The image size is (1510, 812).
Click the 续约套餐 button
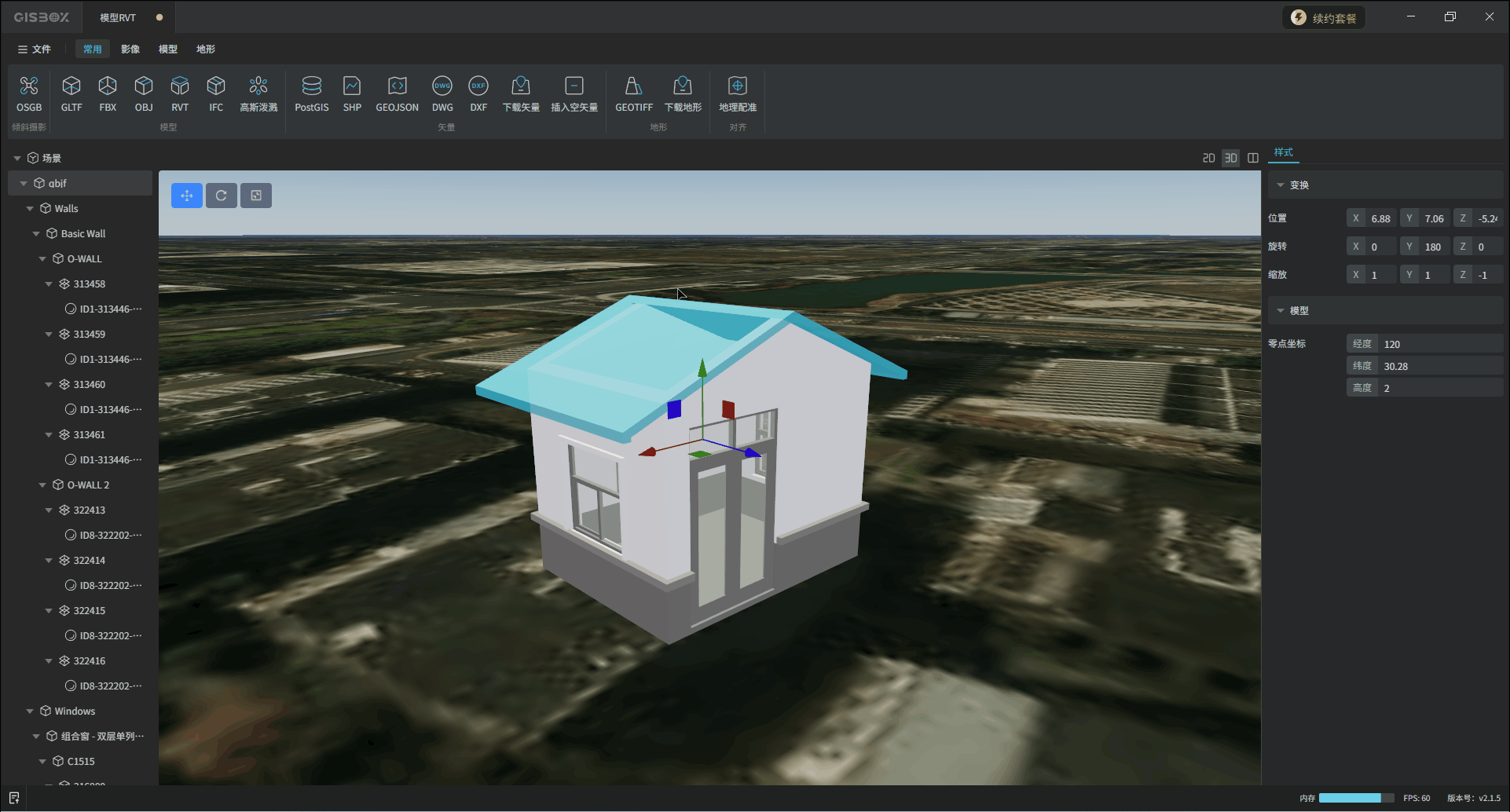[x=1324, y=18]
